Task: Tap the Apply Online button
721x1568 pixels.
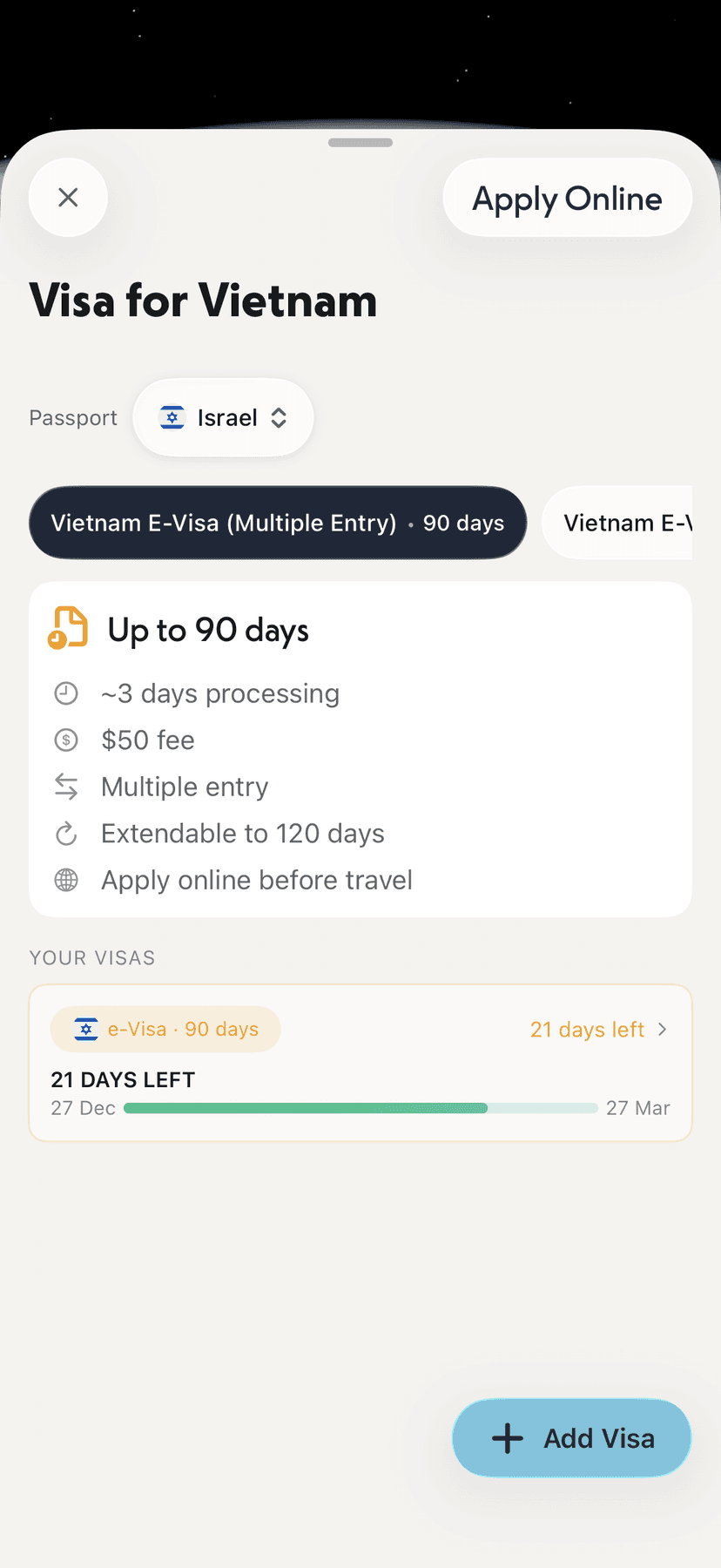Action: coord(567,198)
